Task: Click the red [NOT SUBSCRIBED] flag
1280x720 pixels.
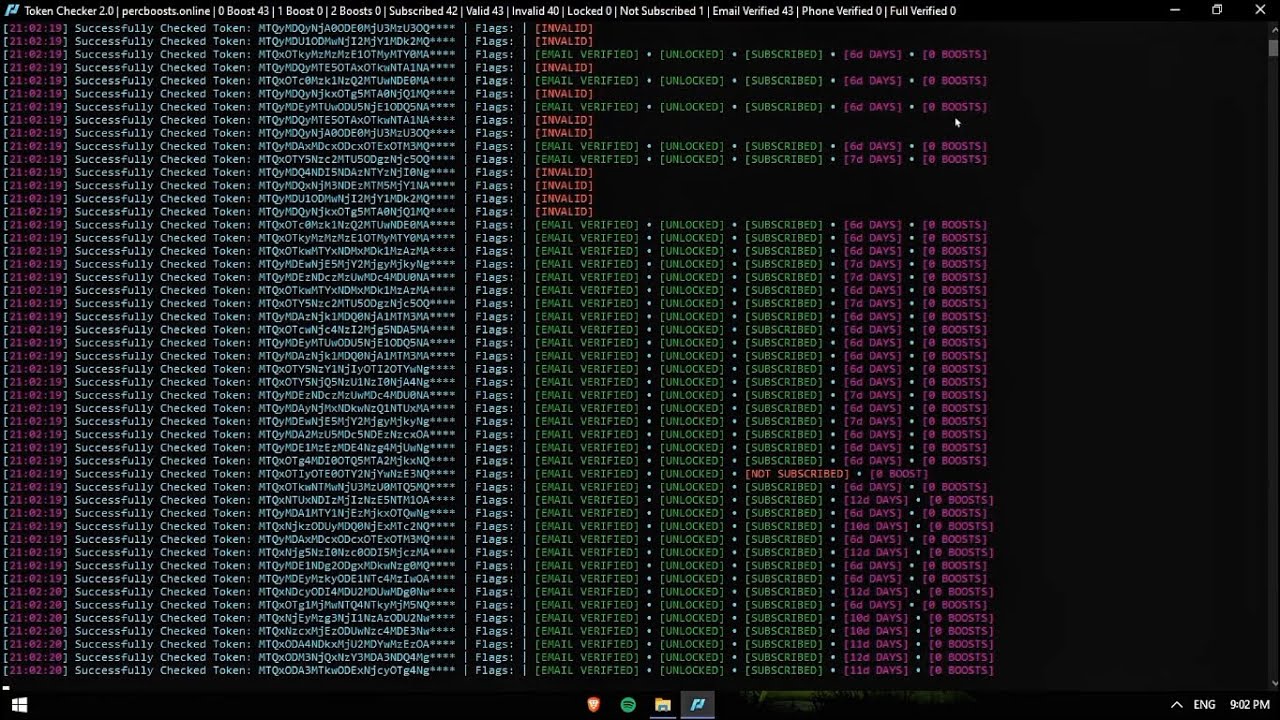Action: pos(796,474)
